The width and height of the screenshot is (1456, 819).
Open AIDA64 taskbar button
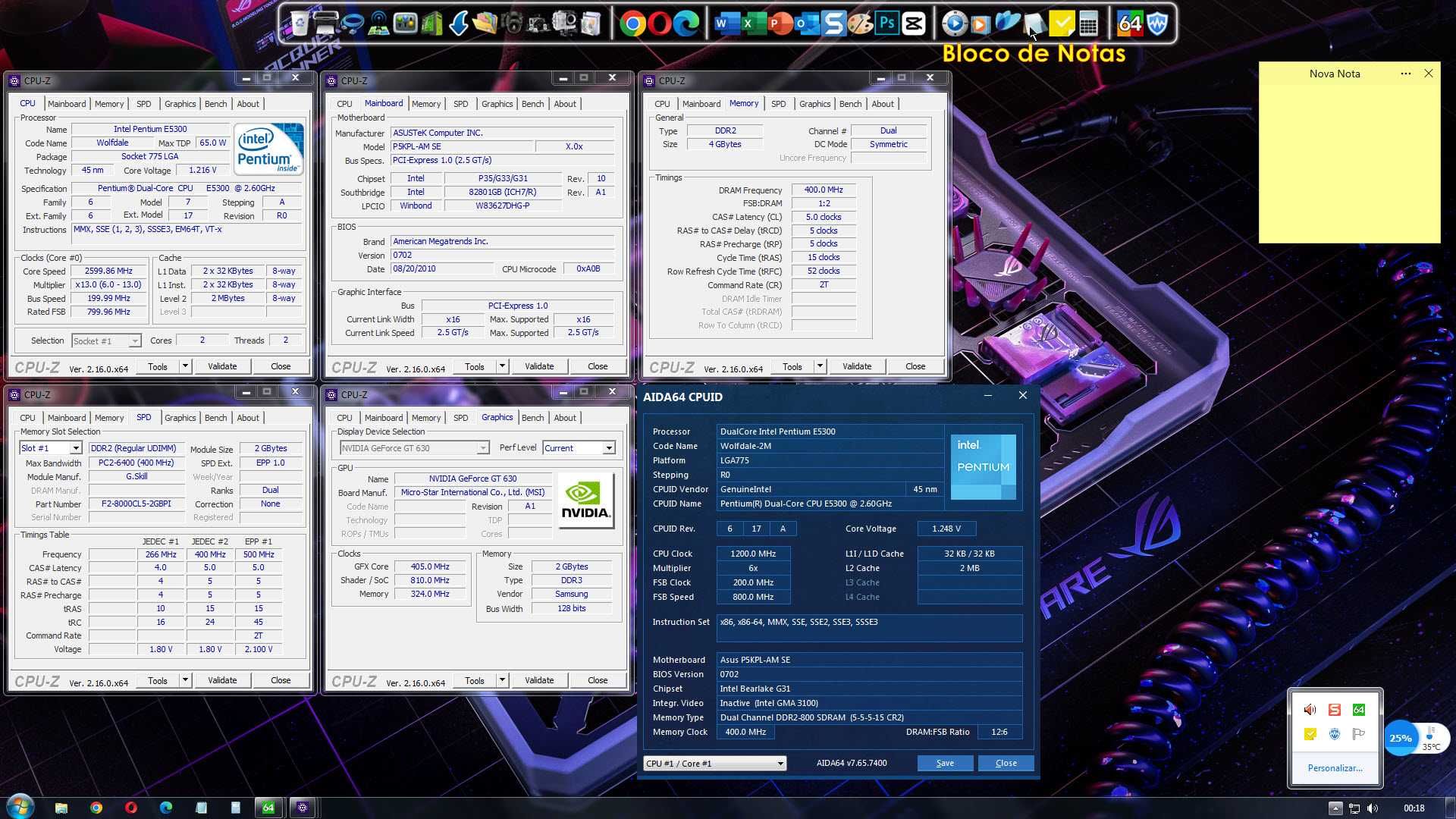pos(268,808)
